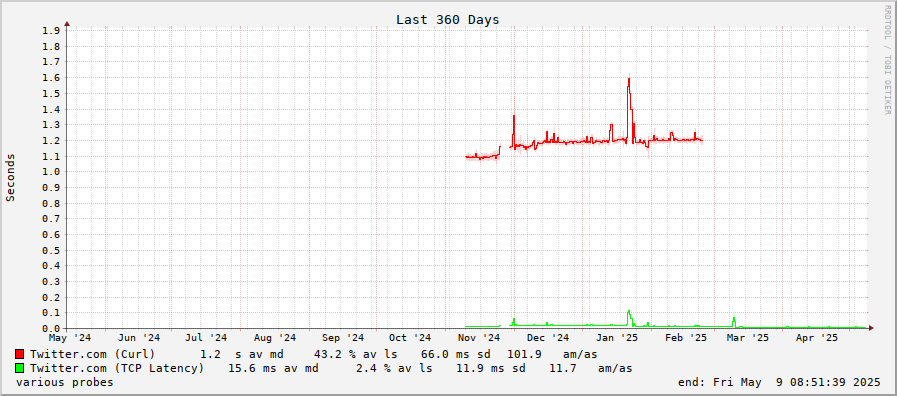897x396 pixels.
Task: Click the 0.0 y-axis tick value
Action: click(51, 328)
